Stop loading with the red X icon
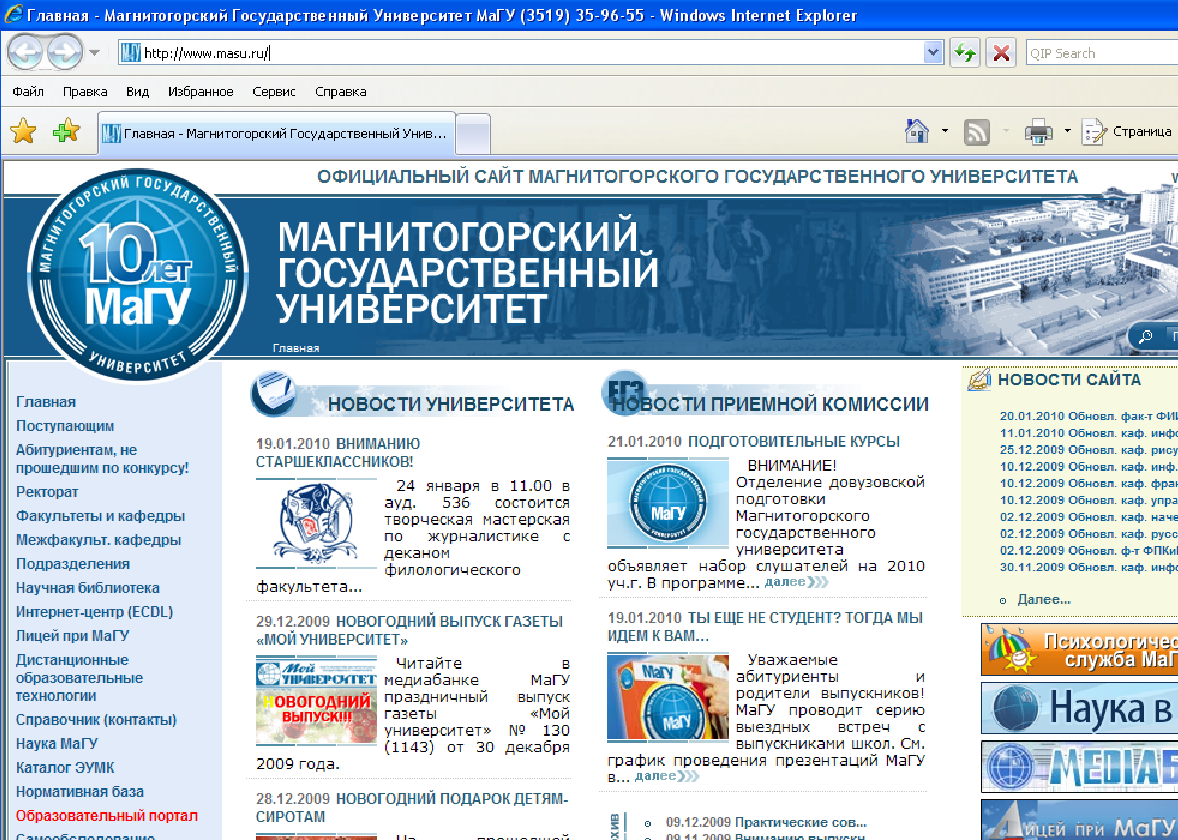Image resolution: width=1178 pixels, height=840 pixels. click(x=1001, y=53)
